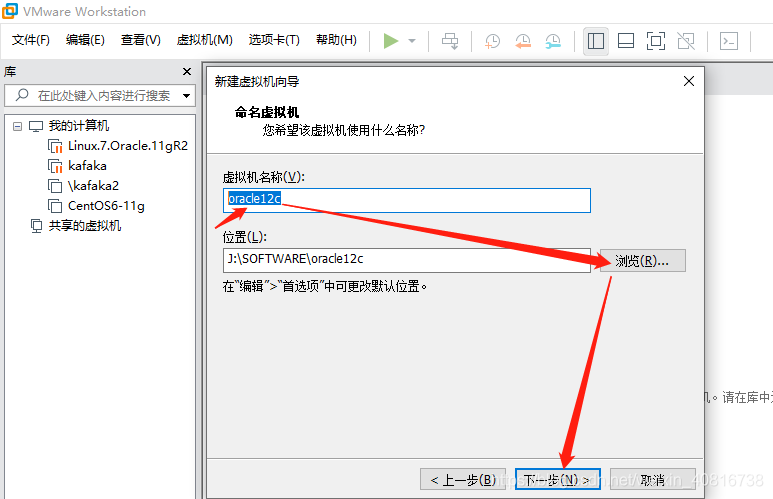Open the 文件(F) menu
Image resolution: width=773 pixels, height=499 pixels.
pyautogui.click(x=31, y=40)
